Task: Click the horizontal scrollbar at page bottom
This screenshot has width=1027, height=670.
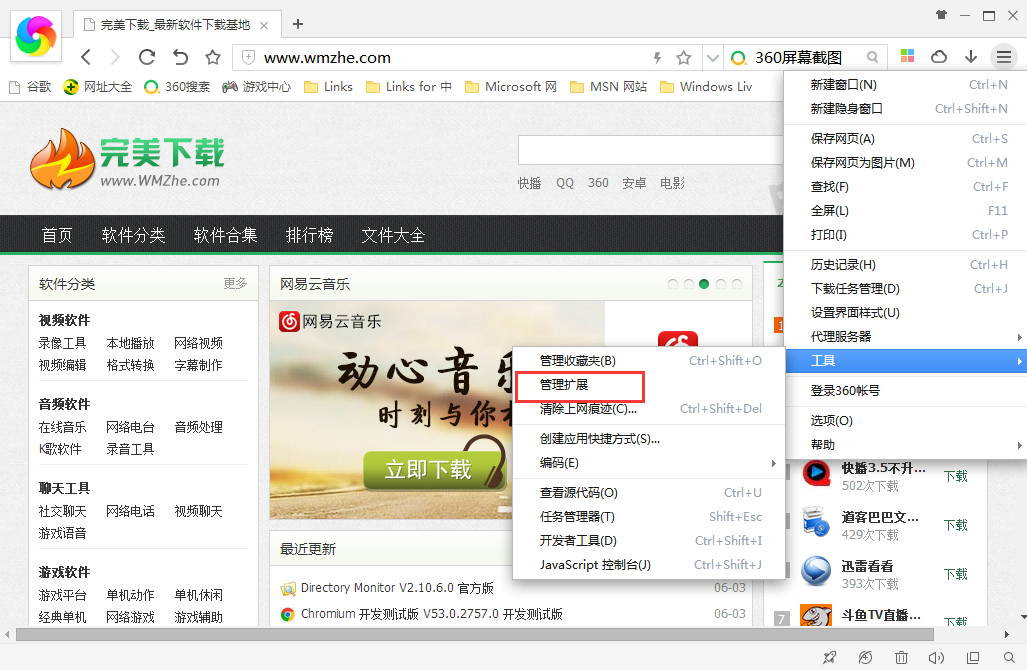Action: pyautogui.click(x=474, y=635)
